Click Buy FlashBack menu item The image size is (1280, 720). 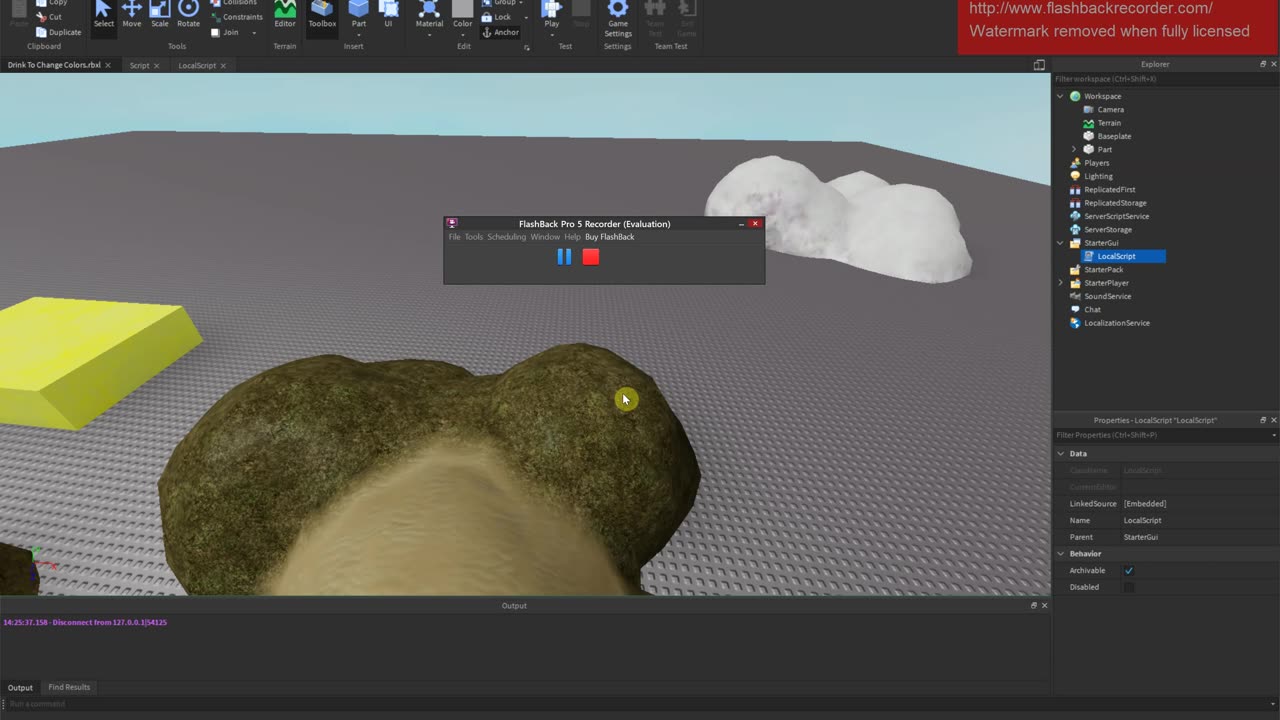(x=609, y=237)
